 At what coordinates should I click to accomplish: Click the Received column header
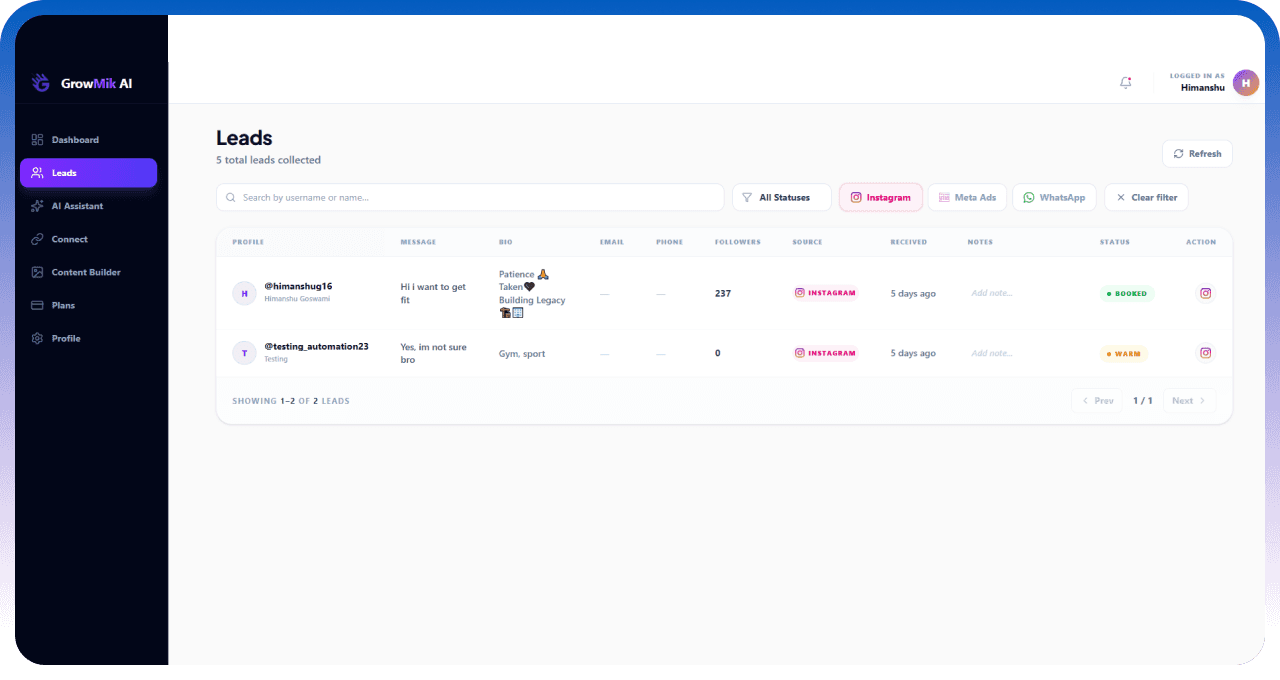coord(909,242)
